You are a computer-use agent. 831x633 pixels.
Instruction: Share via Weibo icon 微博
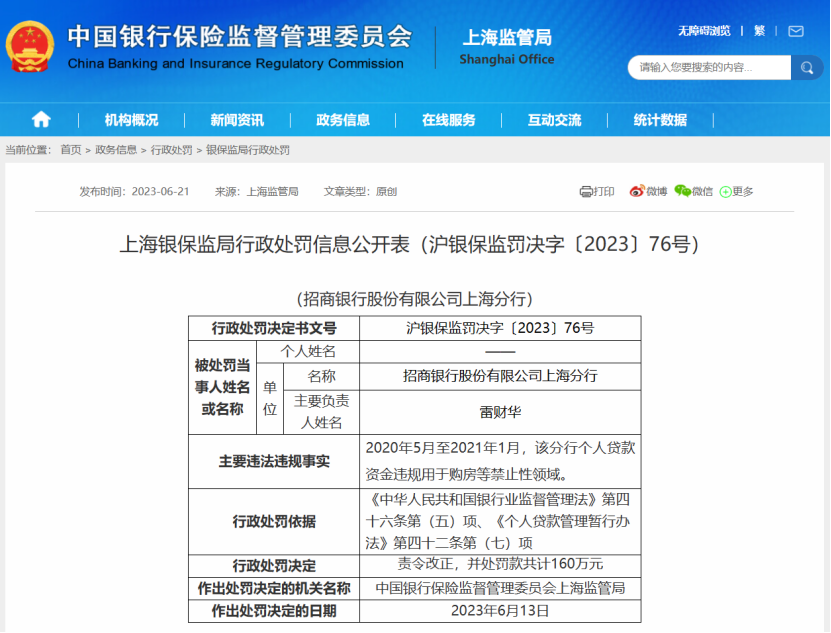tap(648, 191)
